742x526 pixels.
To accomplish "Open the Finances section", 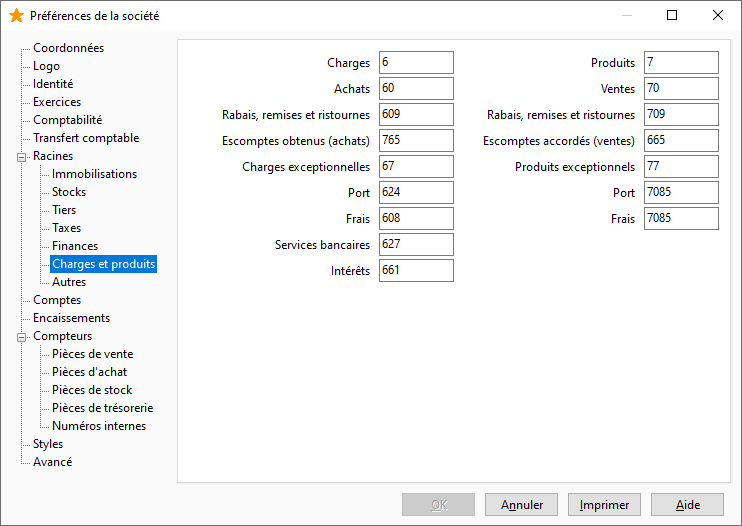I will tap(75, 245).
